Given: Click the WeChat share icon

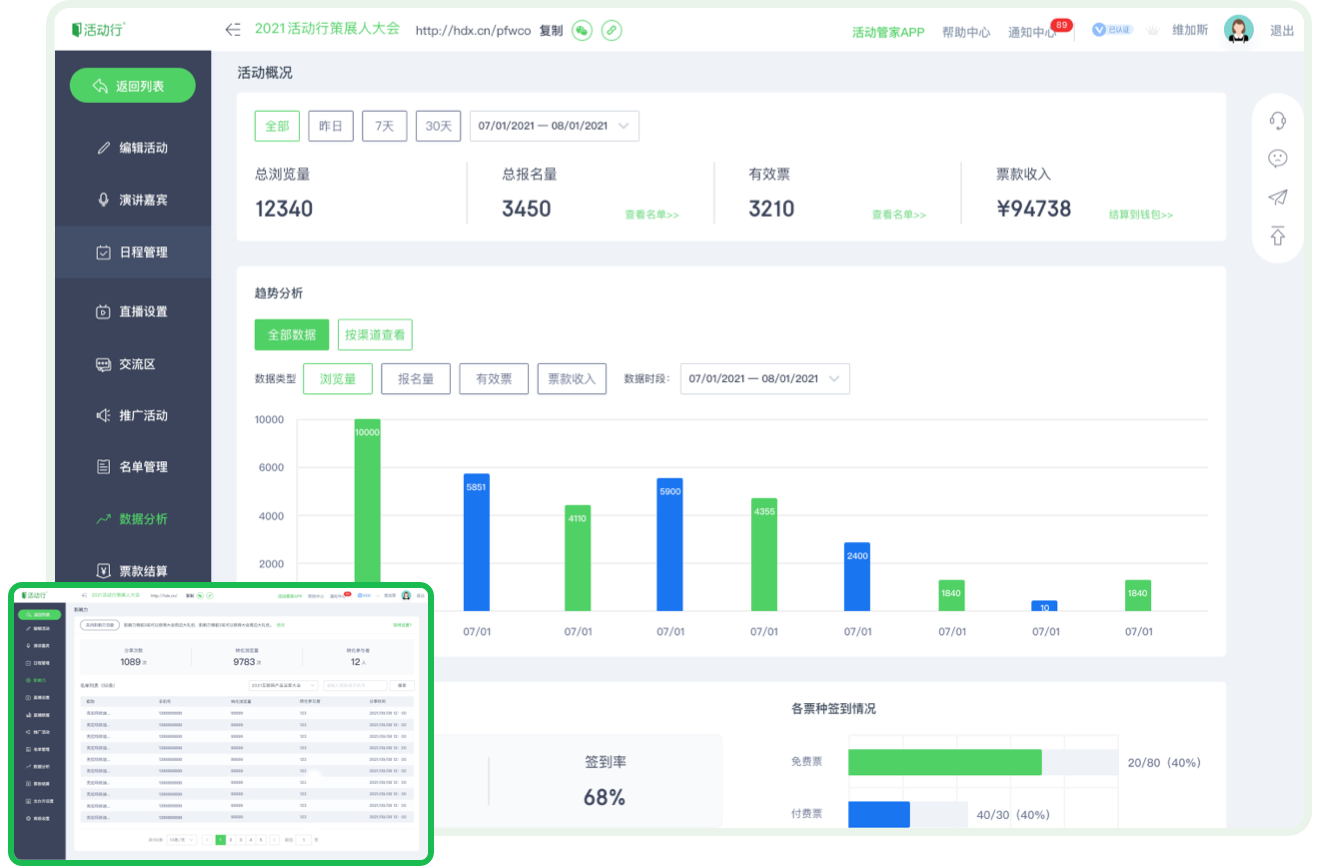Looking at the screenshot, I should (582, 30).
